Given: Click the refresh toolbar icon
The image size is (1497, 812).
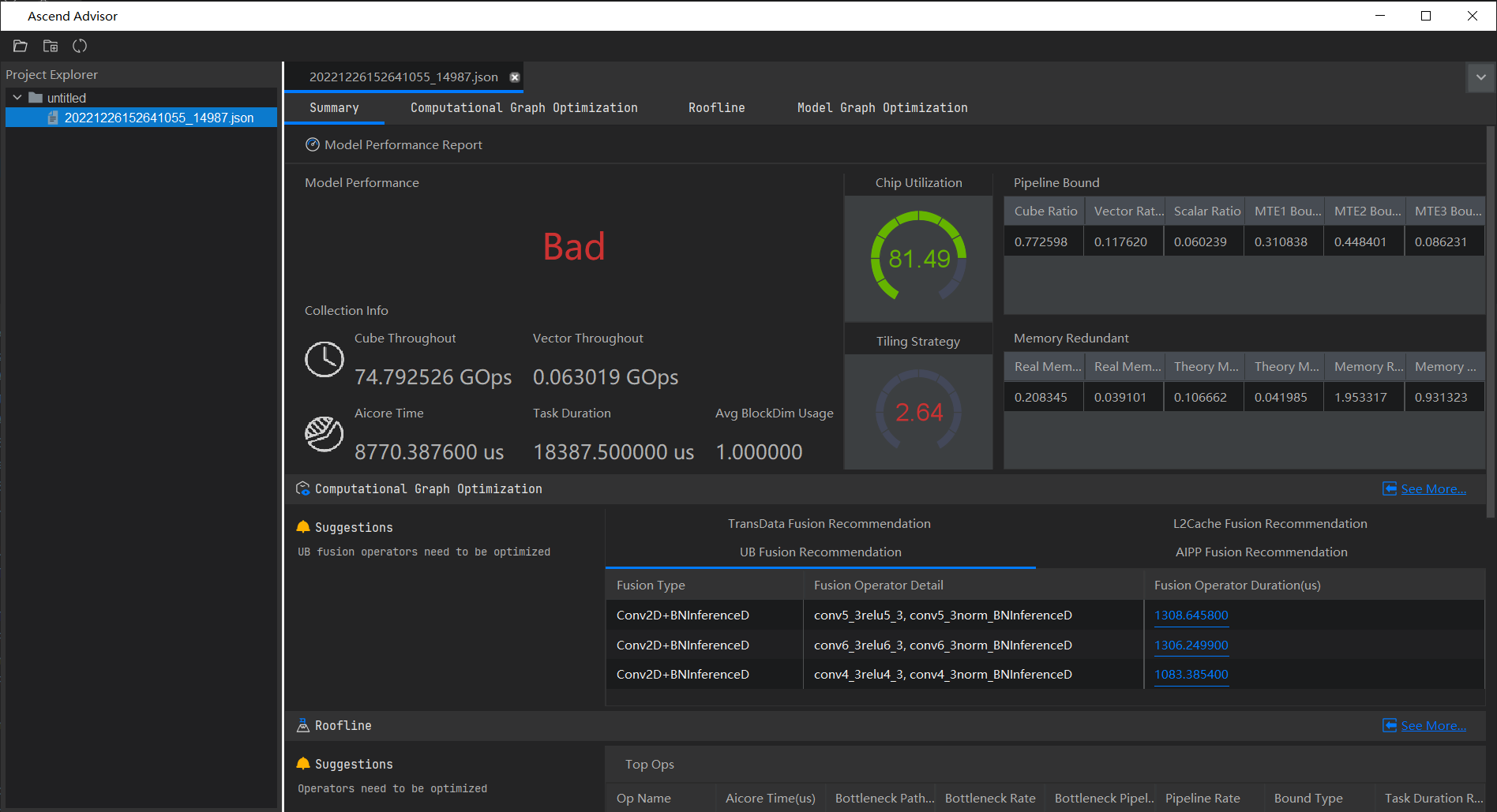Looking at the screenshot, I should (80, 46).
